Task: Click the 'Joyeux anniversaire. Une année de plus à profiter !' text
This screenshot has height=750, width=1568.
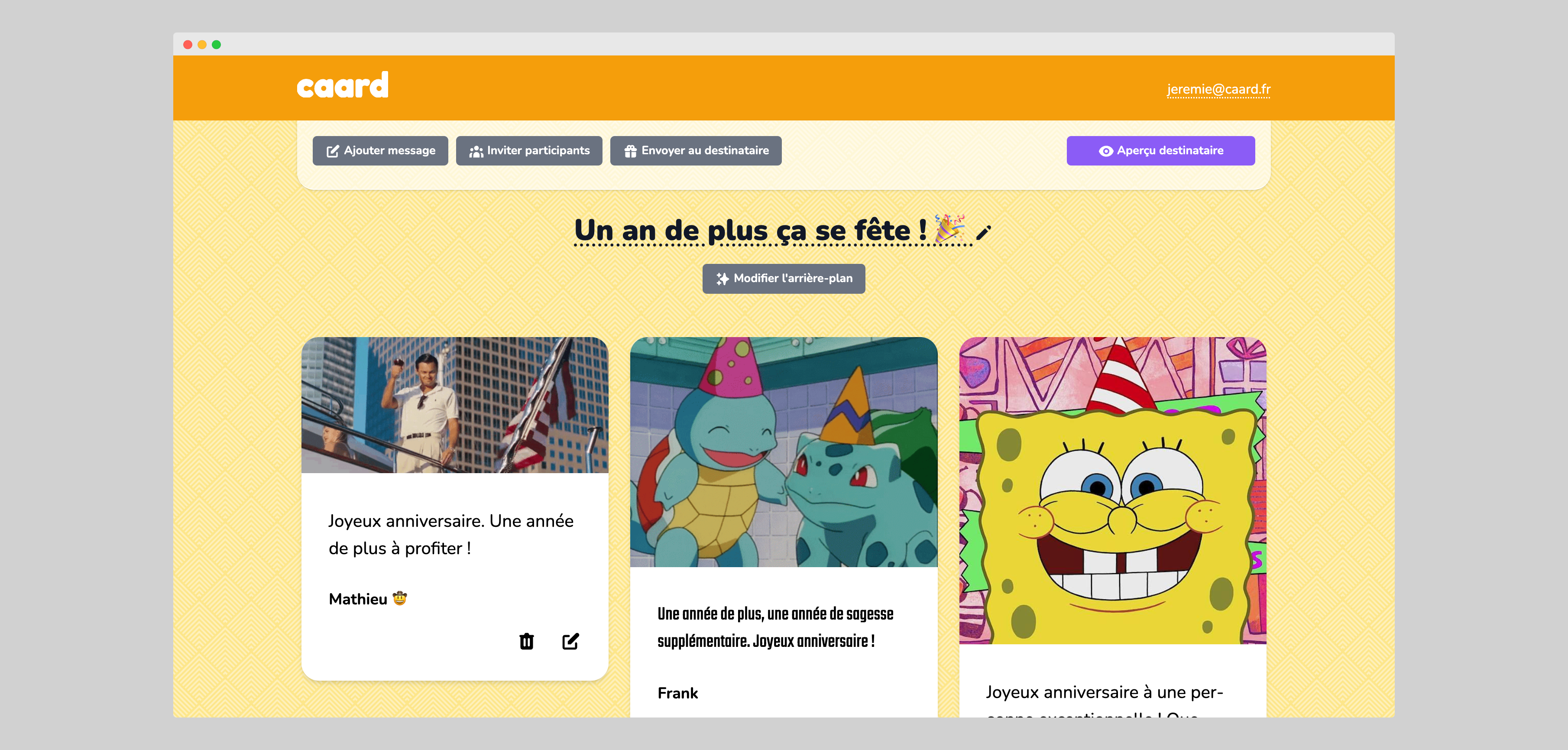Action: point(451,535)
